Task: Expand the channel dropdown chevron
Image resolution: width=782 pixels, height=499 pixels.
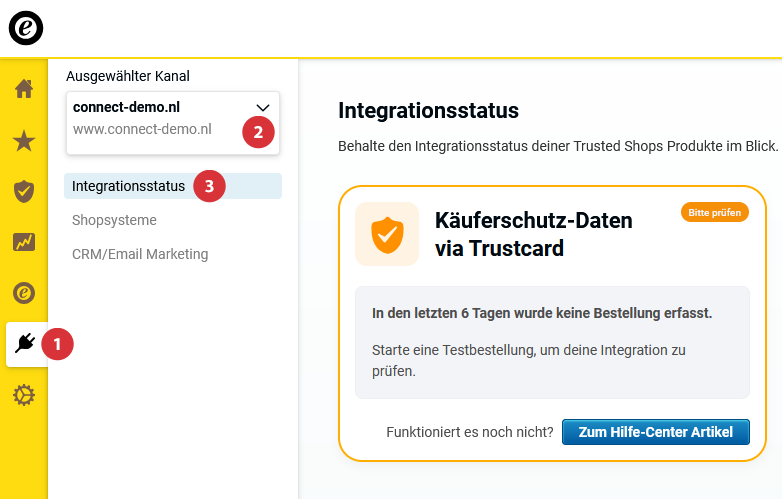Action: point(263,107)
